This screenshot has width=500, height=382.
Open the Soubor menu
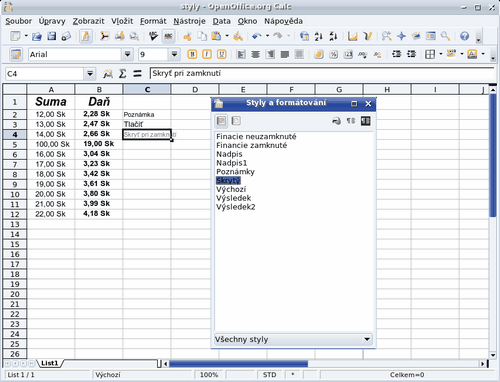point(18,21)
